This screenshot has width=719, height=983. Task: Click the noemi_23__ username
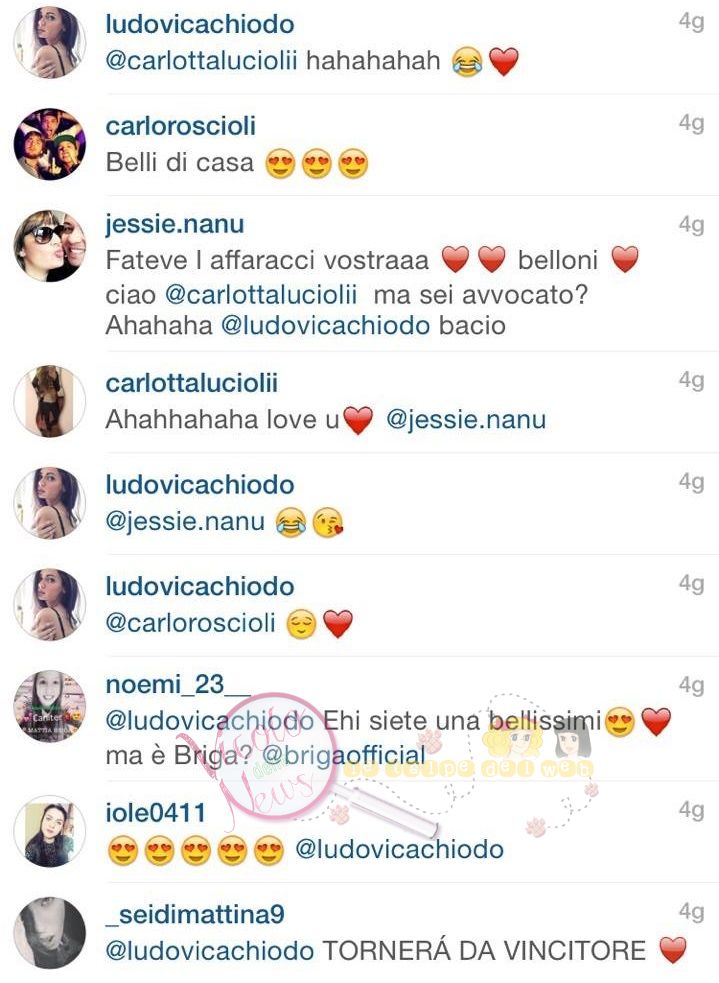point(178,685)
